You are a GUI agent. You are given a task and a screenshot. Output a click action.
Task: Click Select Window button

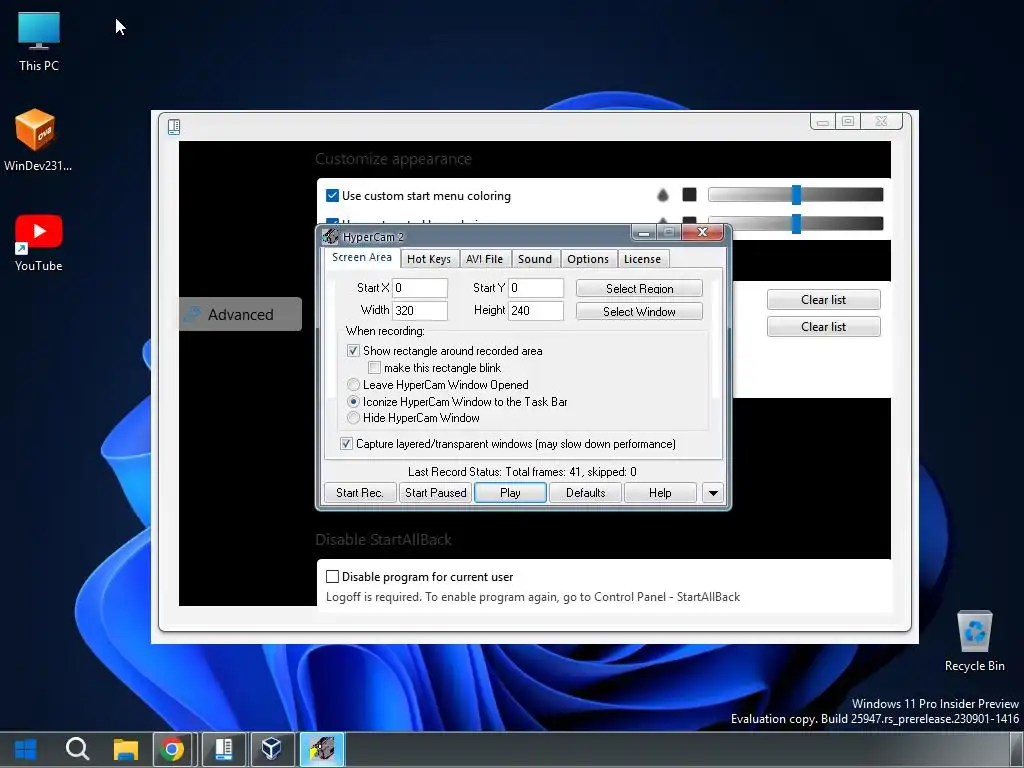tap(639, 312)
